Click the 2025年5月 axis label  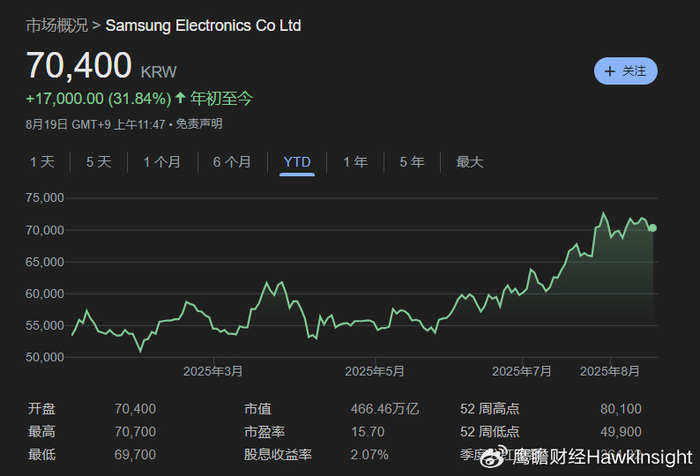click(x=375, y=371)
